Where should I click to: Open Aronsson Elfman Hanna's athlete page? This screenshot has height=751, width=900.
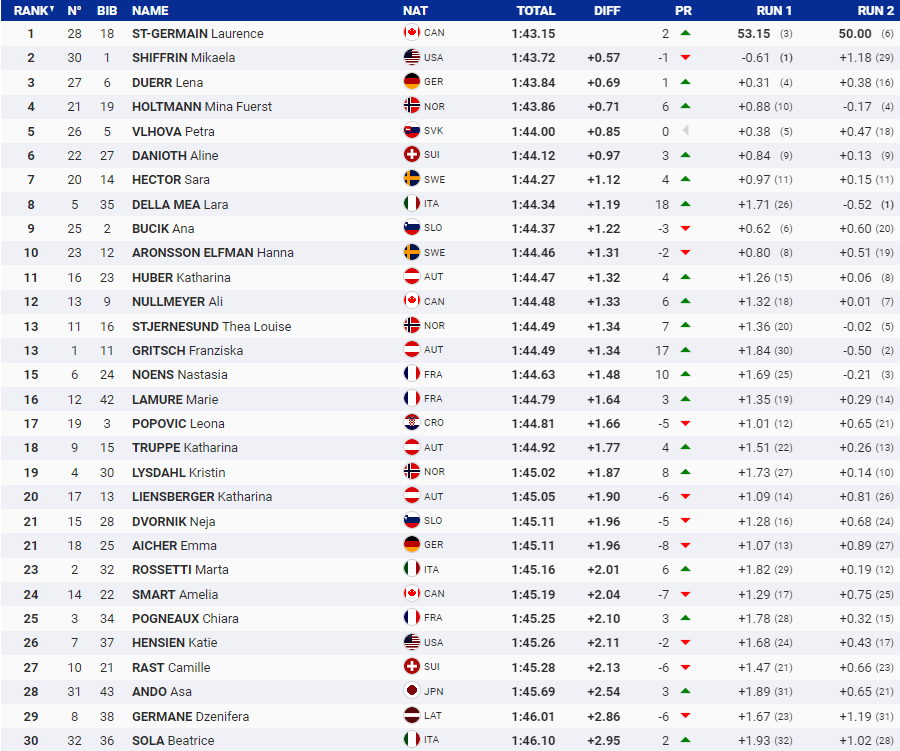[212, 253]
